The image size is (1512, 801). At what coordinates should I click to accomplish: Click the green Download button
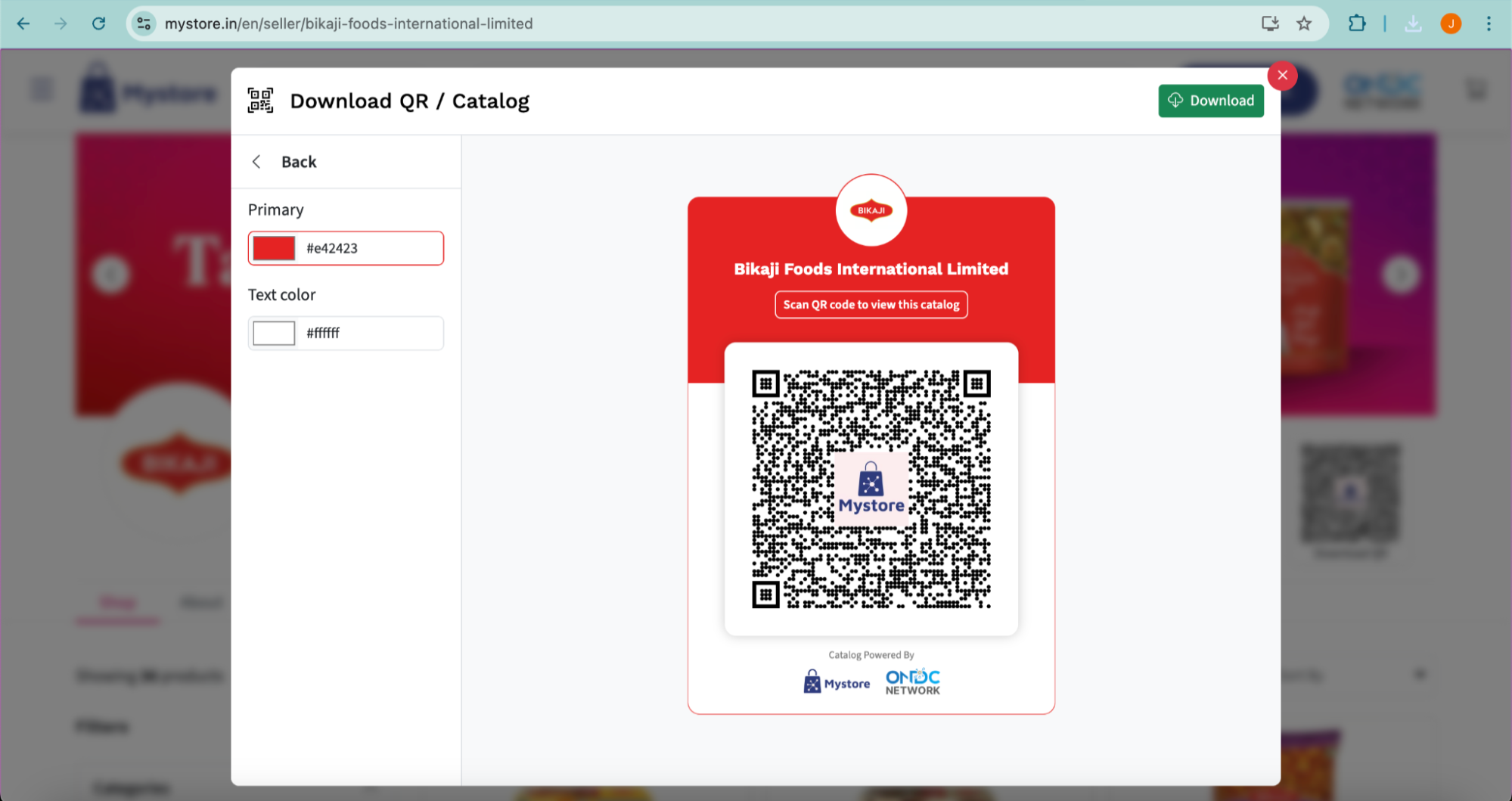[1210, 101]
